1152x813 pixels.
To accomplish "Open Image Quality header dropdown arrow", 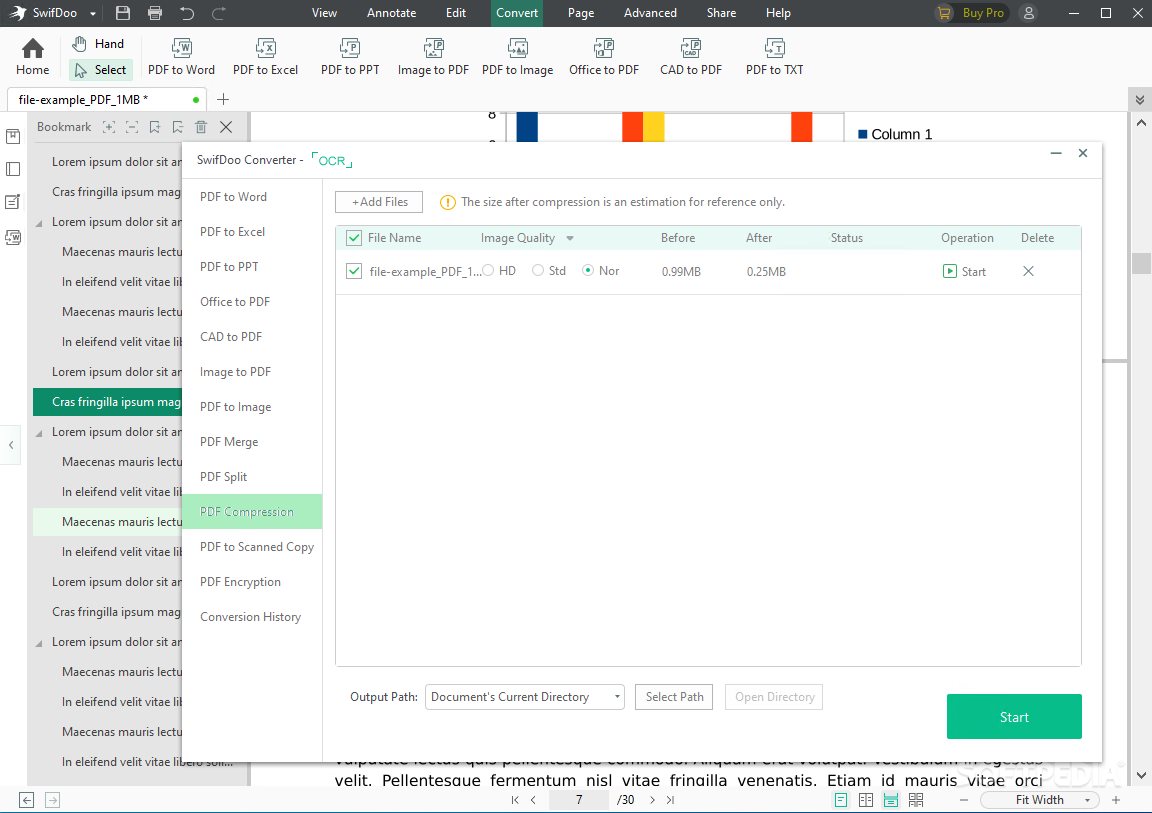I will pyautogui.click(x=569, y=238).
